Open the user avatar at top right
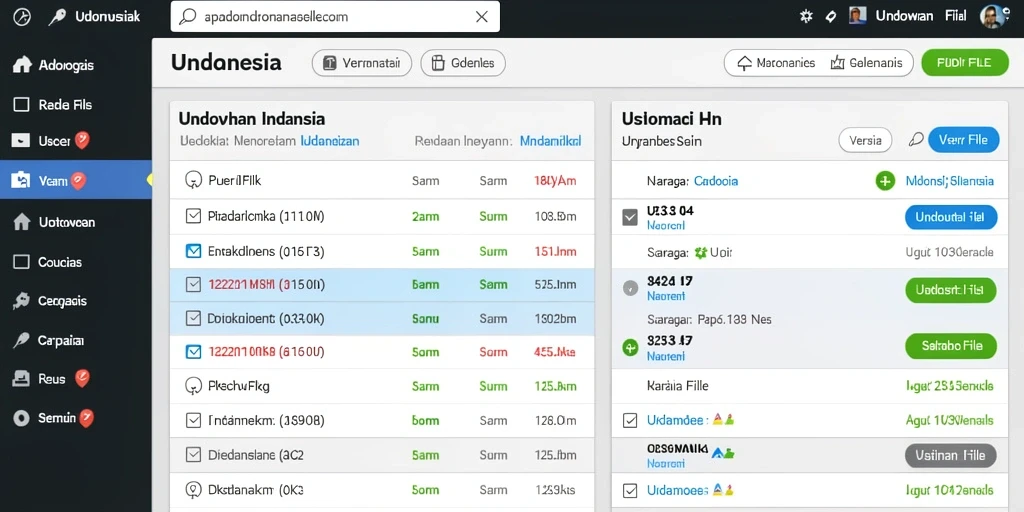The image size is (1024, 512). 993,16
